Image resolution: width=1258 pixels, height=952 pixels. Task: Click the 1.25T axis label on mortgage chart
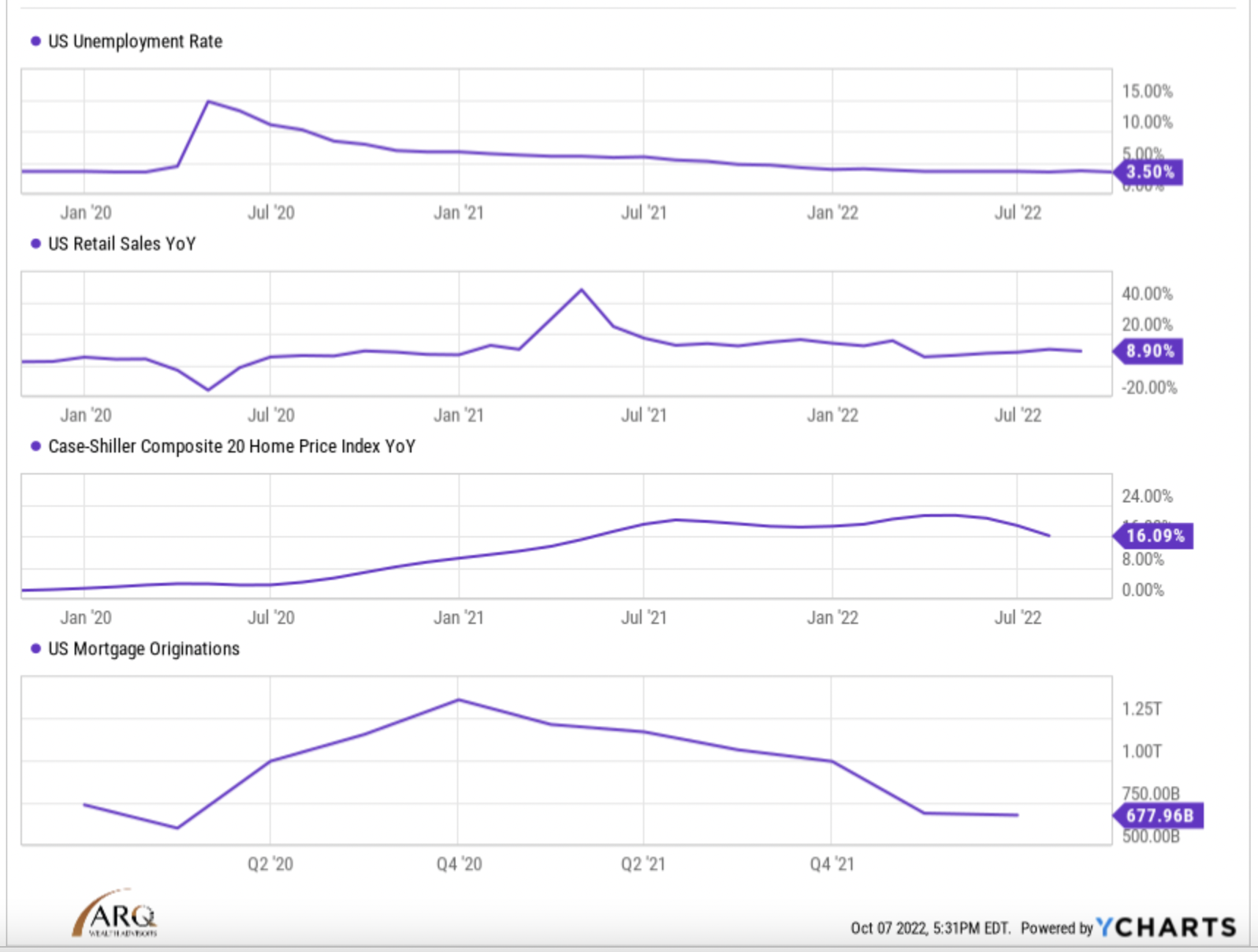(1142, 709)
